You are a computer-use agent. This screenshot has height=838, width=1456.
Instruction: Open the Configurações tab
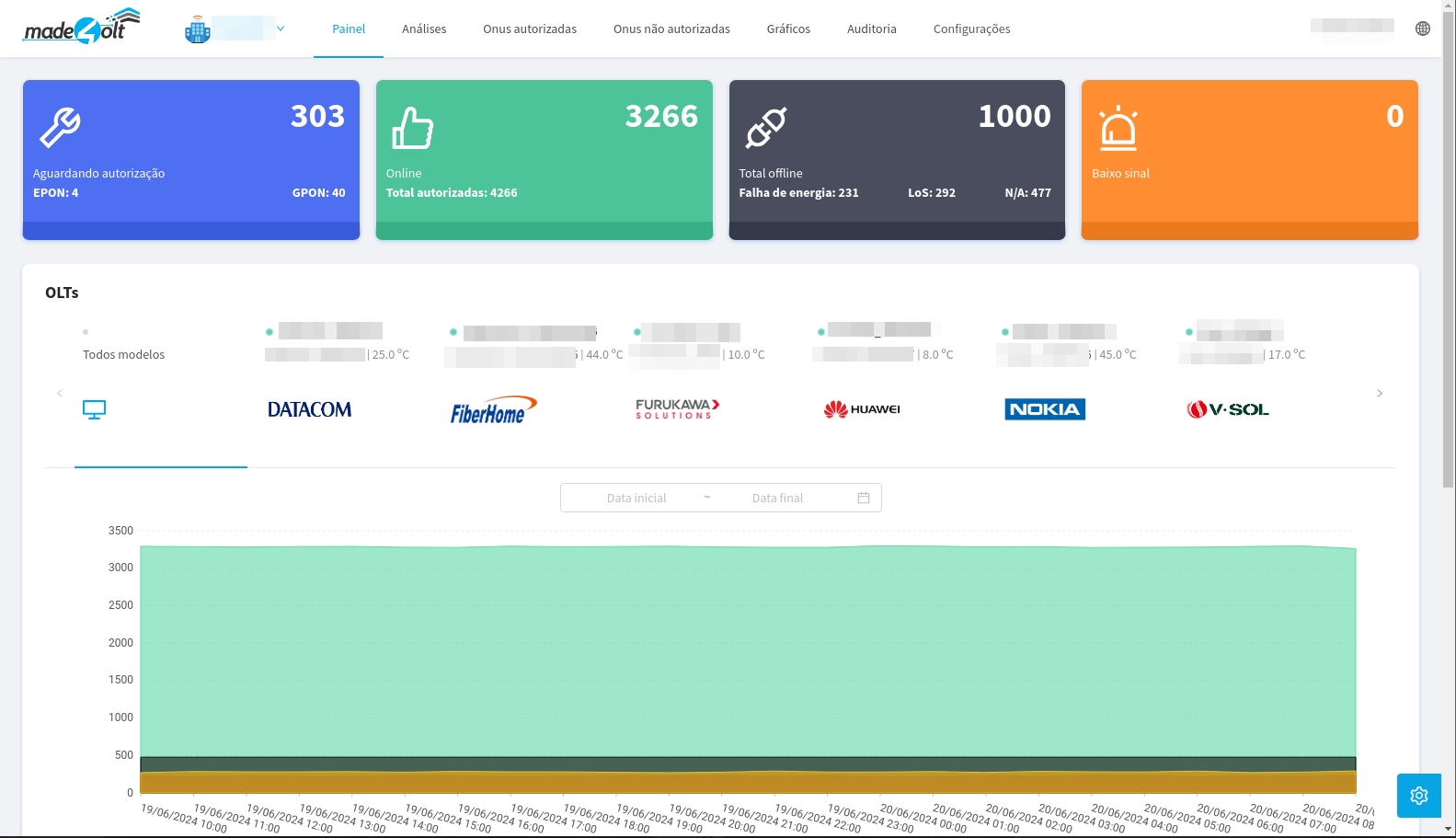(x=971, y=29)
